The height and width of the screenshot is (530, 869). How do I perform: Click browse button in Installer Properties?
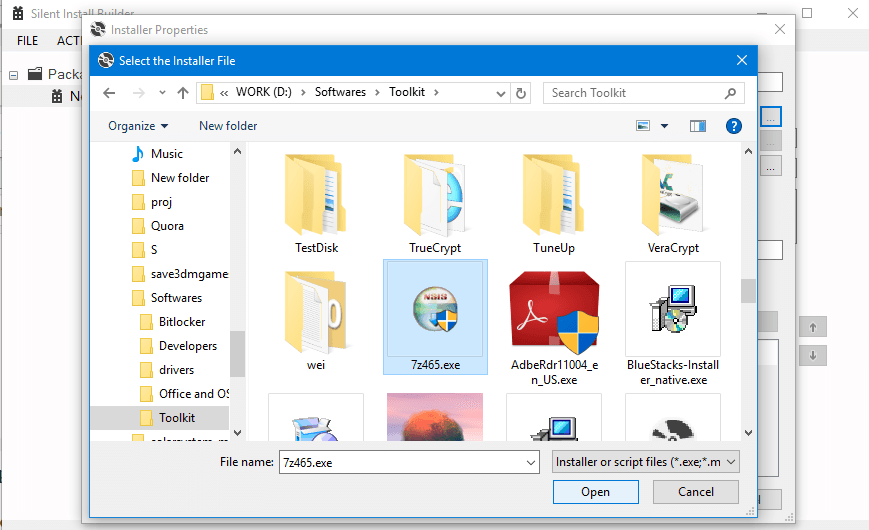click(771, 116)
